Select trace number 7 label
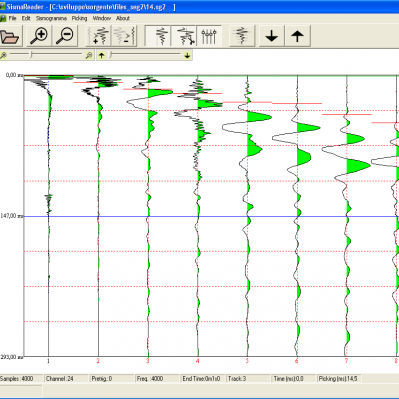 [x=346, y=361]
